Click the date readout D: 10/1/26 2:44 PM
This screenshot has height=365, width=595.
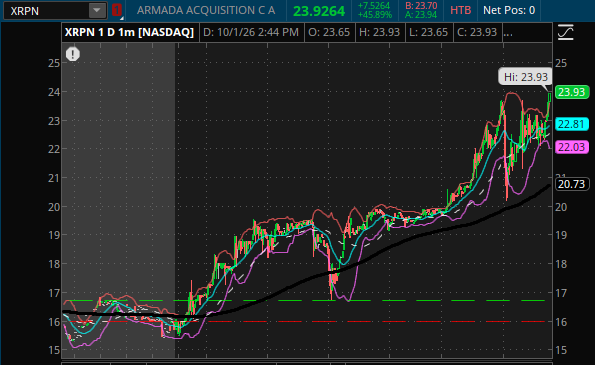(x=251, y=32)
